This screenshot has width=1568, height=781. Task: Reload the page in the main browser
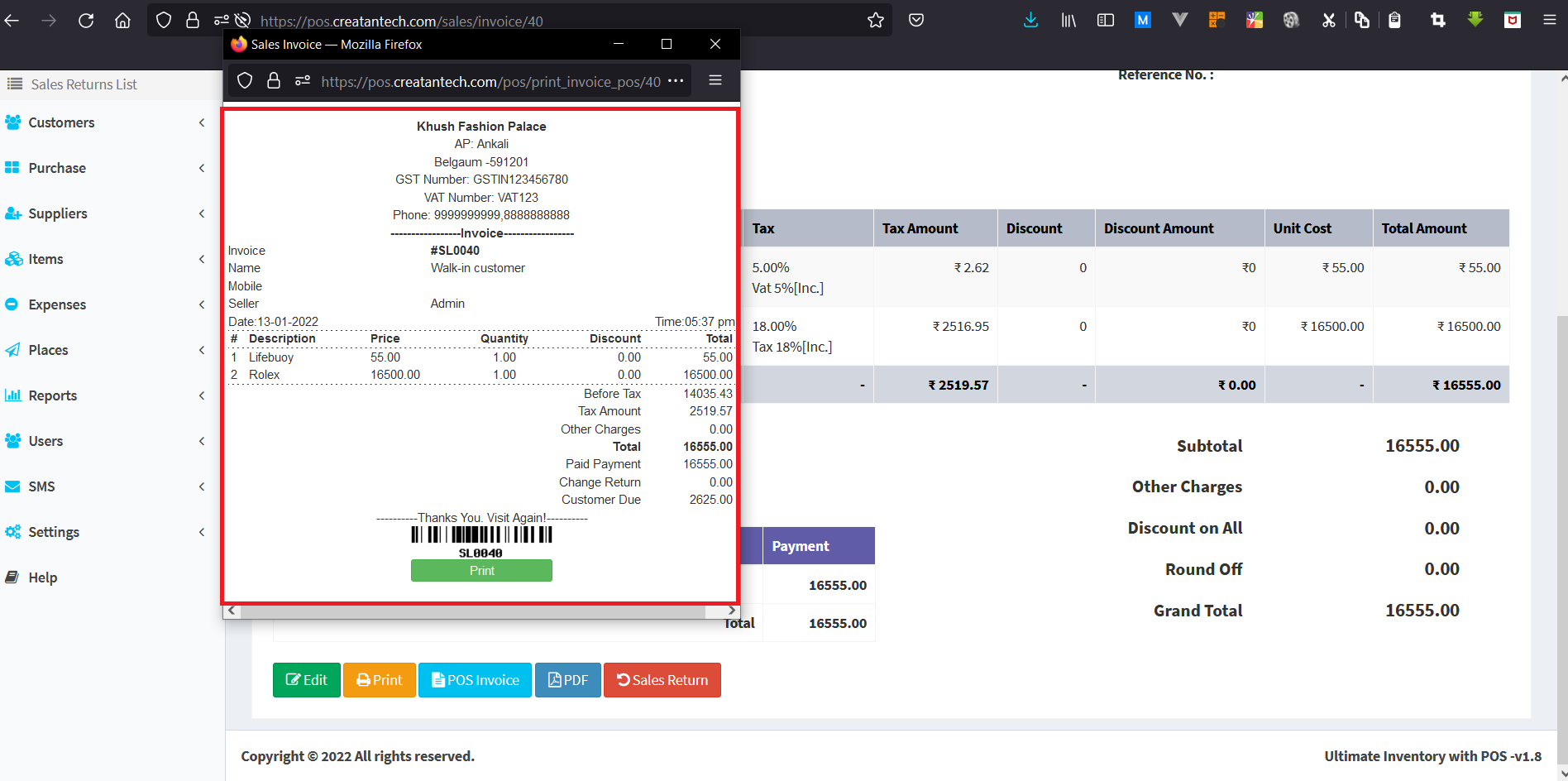86,21
